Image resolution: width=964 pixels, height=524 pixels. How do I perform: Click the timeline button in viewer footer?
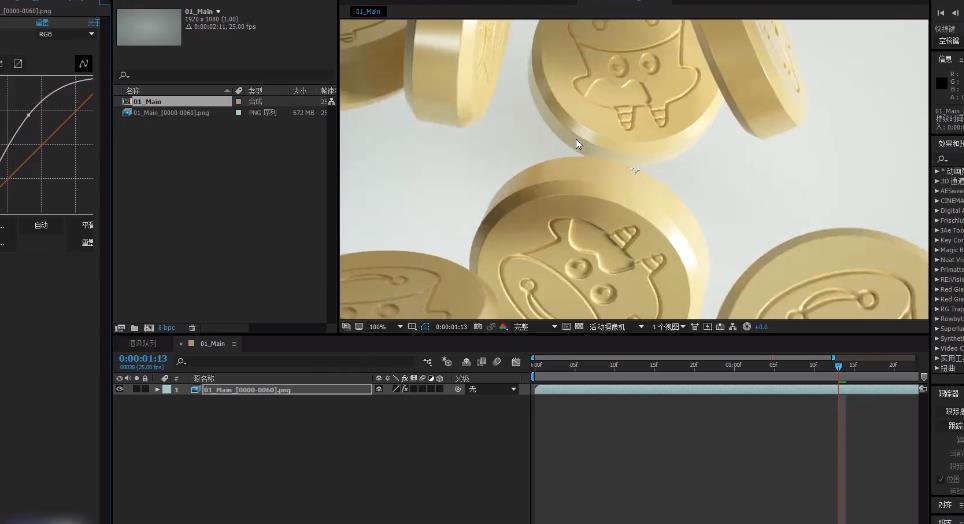[x=720, y=327]
